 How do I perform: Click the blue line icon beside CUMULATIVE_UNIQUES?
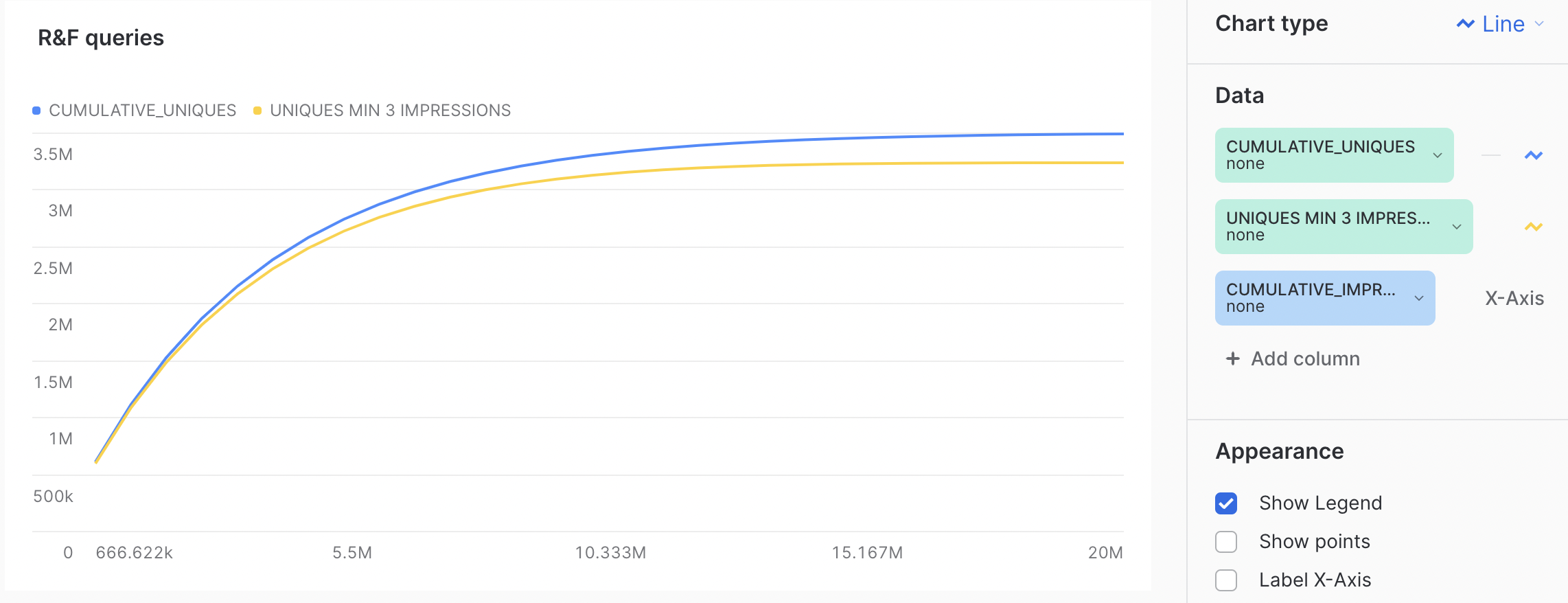[x=1533, y=155]
